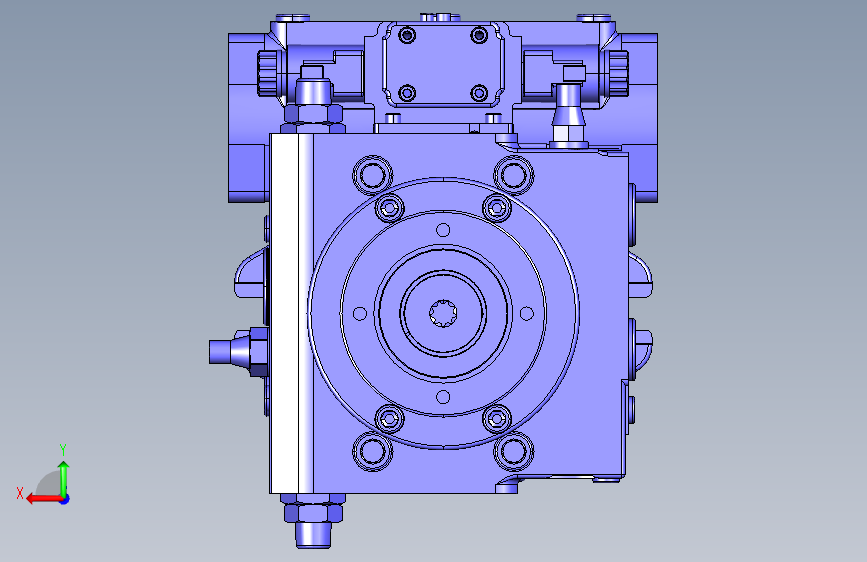
Task: Select the small hole left of the shaft
Action: coord(359,314)
